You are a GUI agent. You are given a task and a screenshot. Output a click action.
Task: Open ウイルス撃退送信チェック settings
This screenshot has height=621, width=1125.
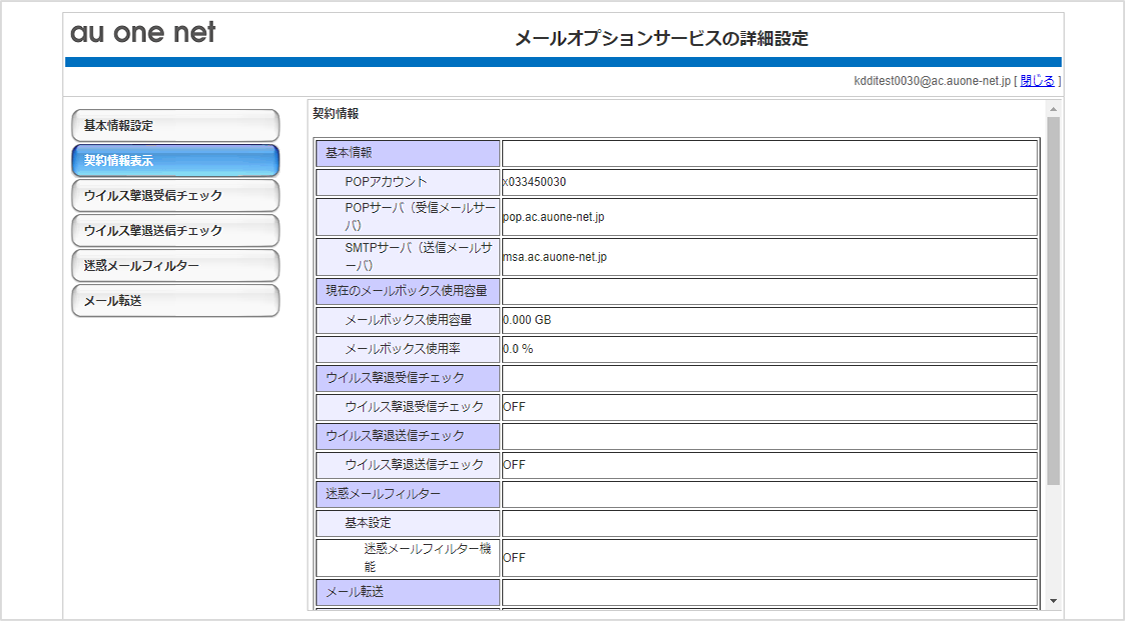pos(175,230)
